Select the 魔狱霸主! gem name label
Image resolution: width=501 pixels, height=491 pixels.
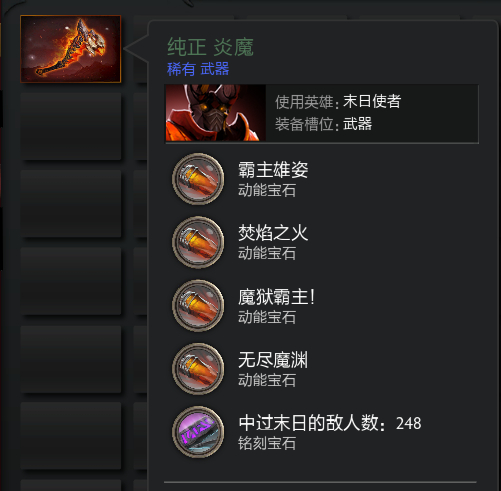point(276,296)
